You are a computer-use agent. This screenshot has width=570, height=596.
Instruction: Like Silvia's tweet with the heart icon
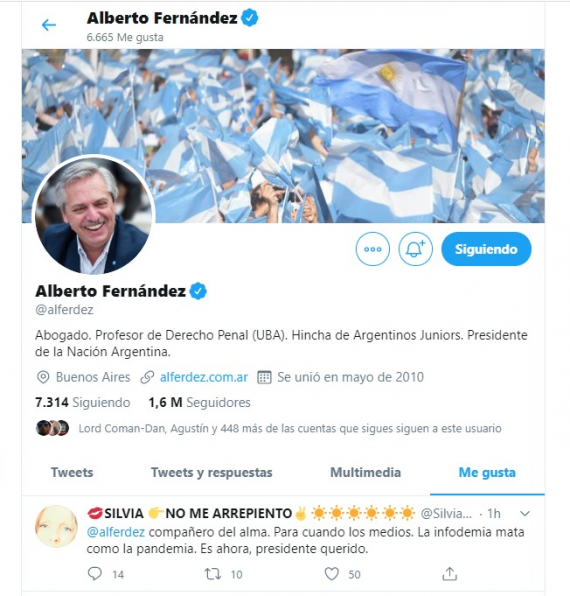pyautogui.click(x=331, y=574)
